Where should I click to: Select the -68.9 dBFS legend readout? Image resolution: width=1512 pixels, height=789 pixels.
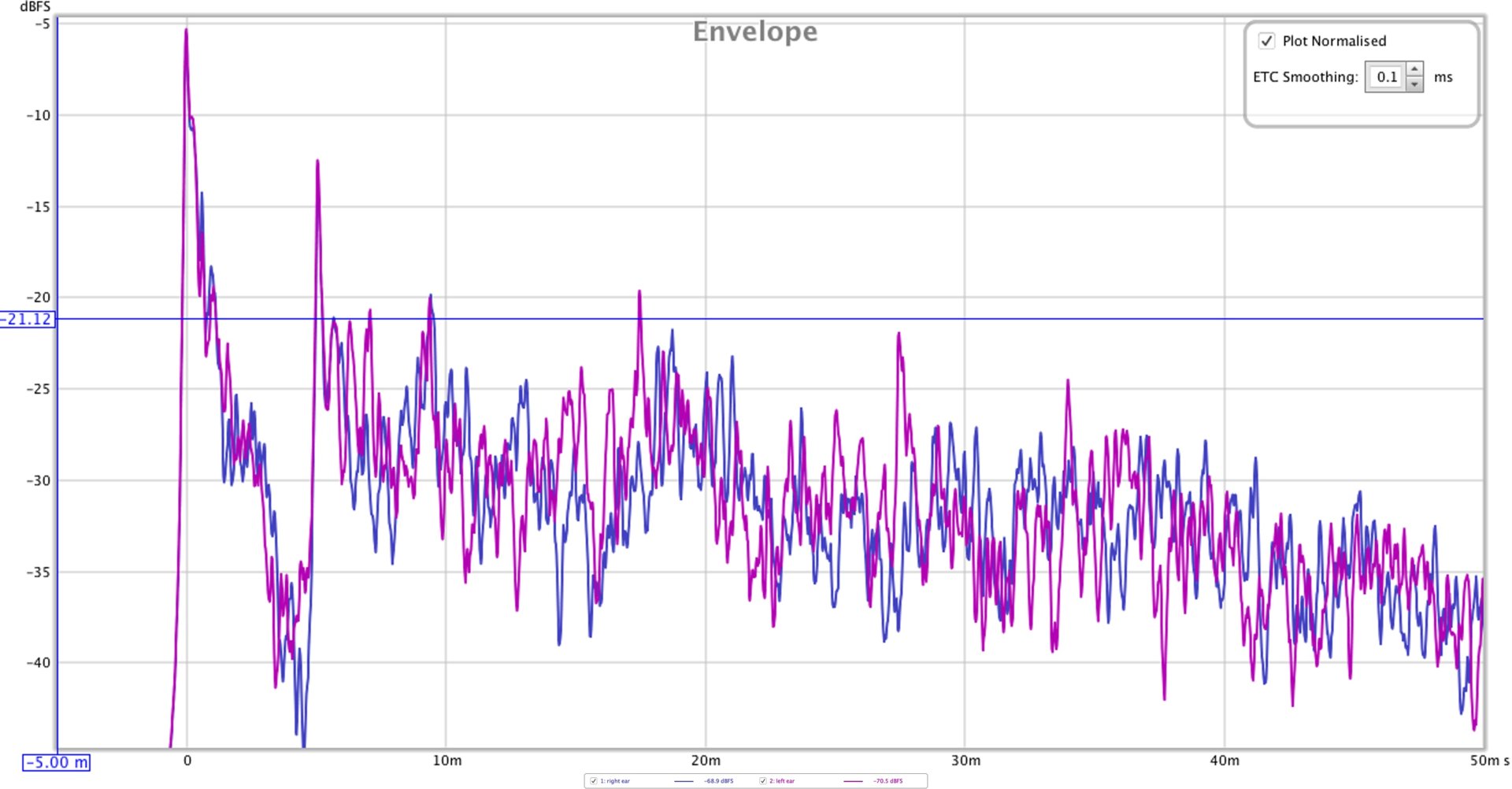(x=718, y=781)
